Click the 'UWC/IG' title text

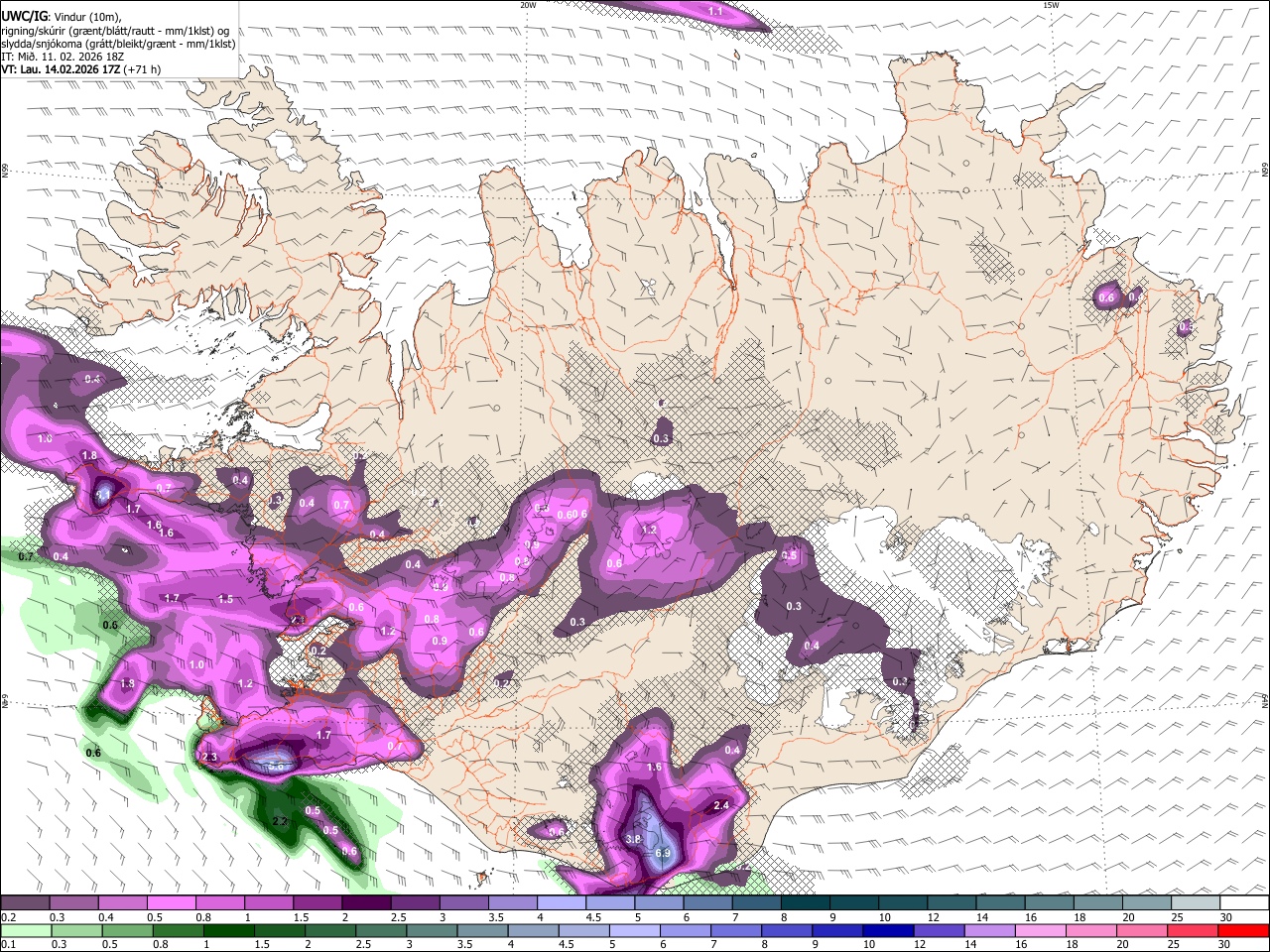point(24,16)
